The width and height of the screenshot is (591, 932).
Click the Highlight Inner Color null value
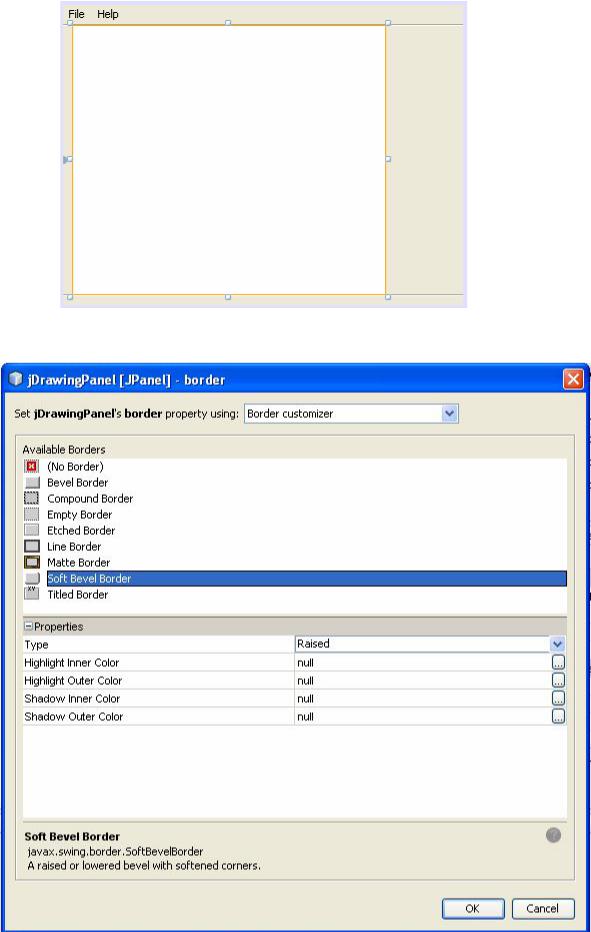pos(305,663)
